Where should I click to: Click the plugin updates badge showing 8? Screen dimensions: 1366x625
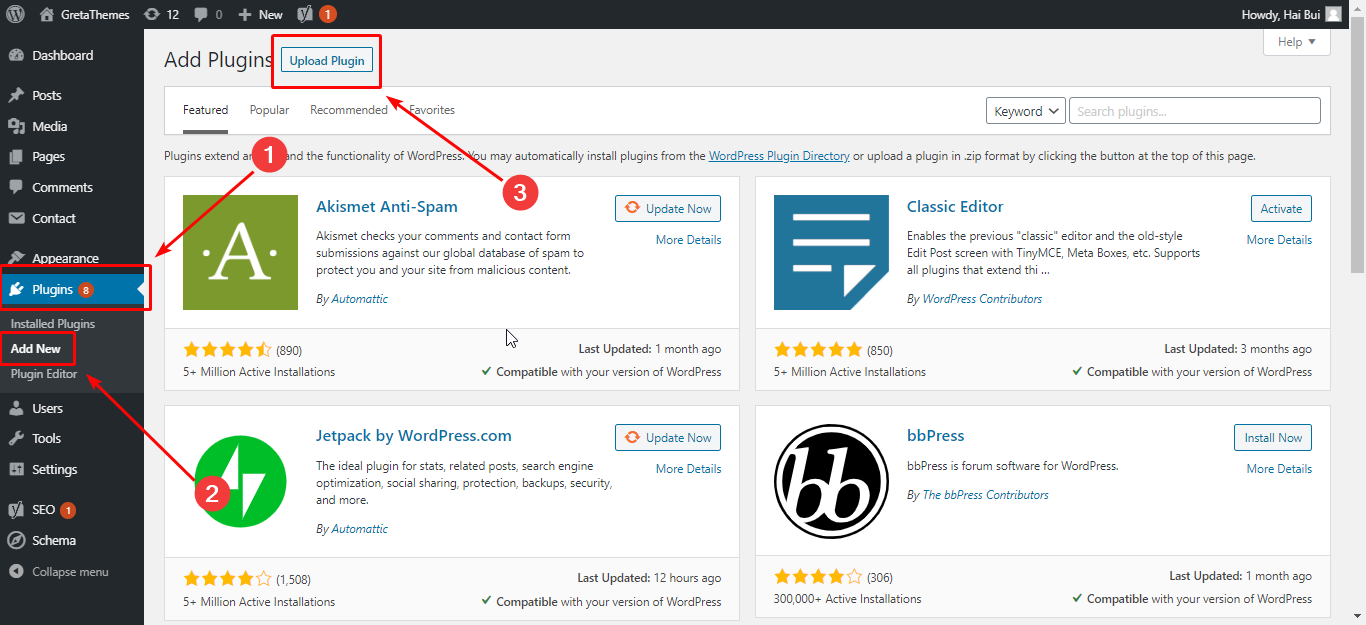pos(86,290)
